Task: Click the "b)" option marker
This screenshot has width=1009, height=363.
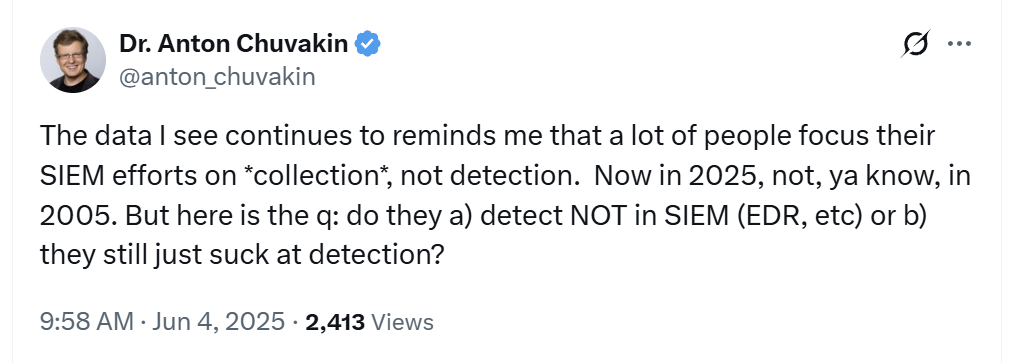Action: [x=912, y=217]
